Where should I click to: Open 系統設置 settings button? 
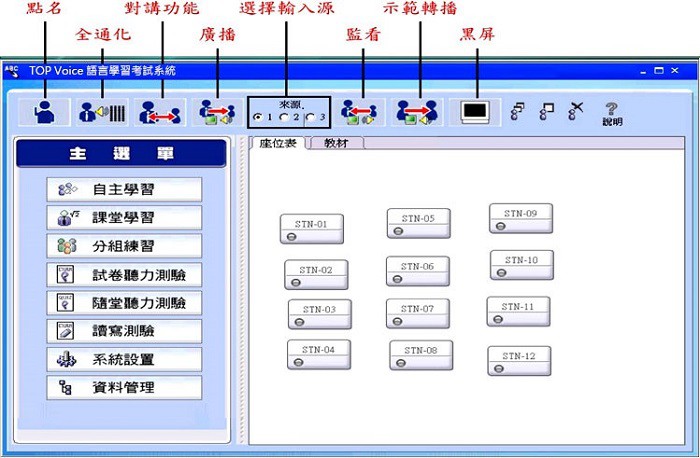click(x=124, y=359)
